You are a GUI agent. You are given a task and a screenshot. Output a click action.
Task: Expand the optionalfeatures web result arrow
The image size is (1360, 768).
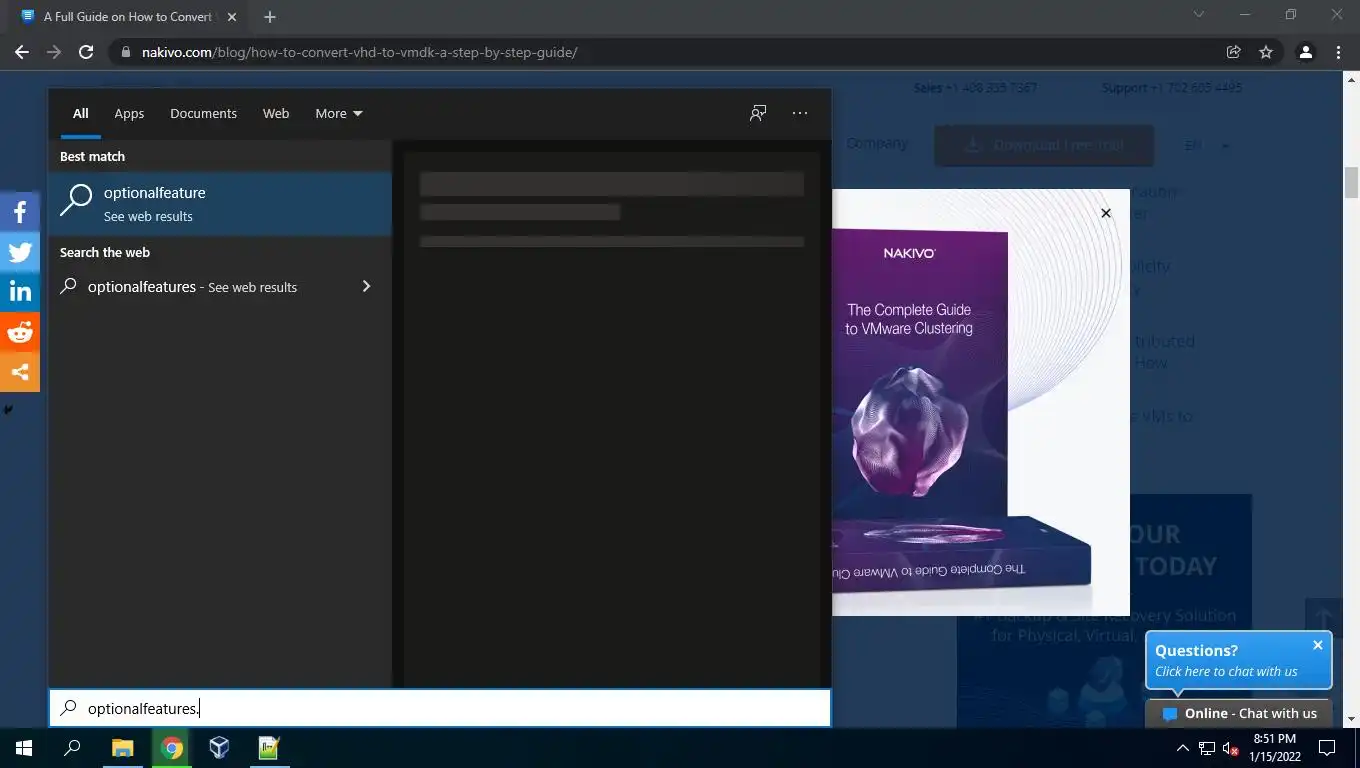click(x=366, y=287)
